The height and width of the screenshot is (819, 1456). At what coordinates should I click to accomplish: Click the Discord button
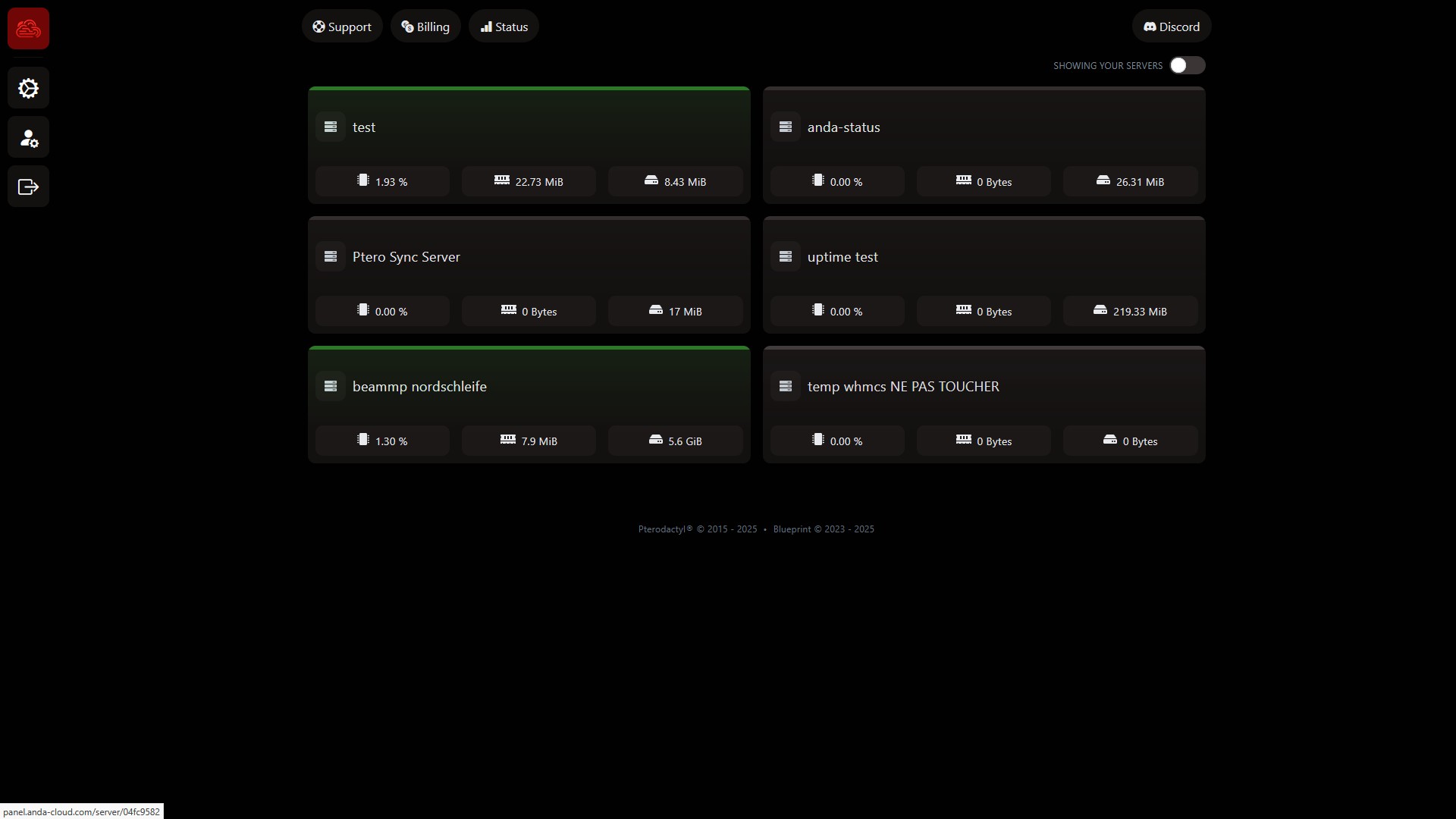(1172, 27)
